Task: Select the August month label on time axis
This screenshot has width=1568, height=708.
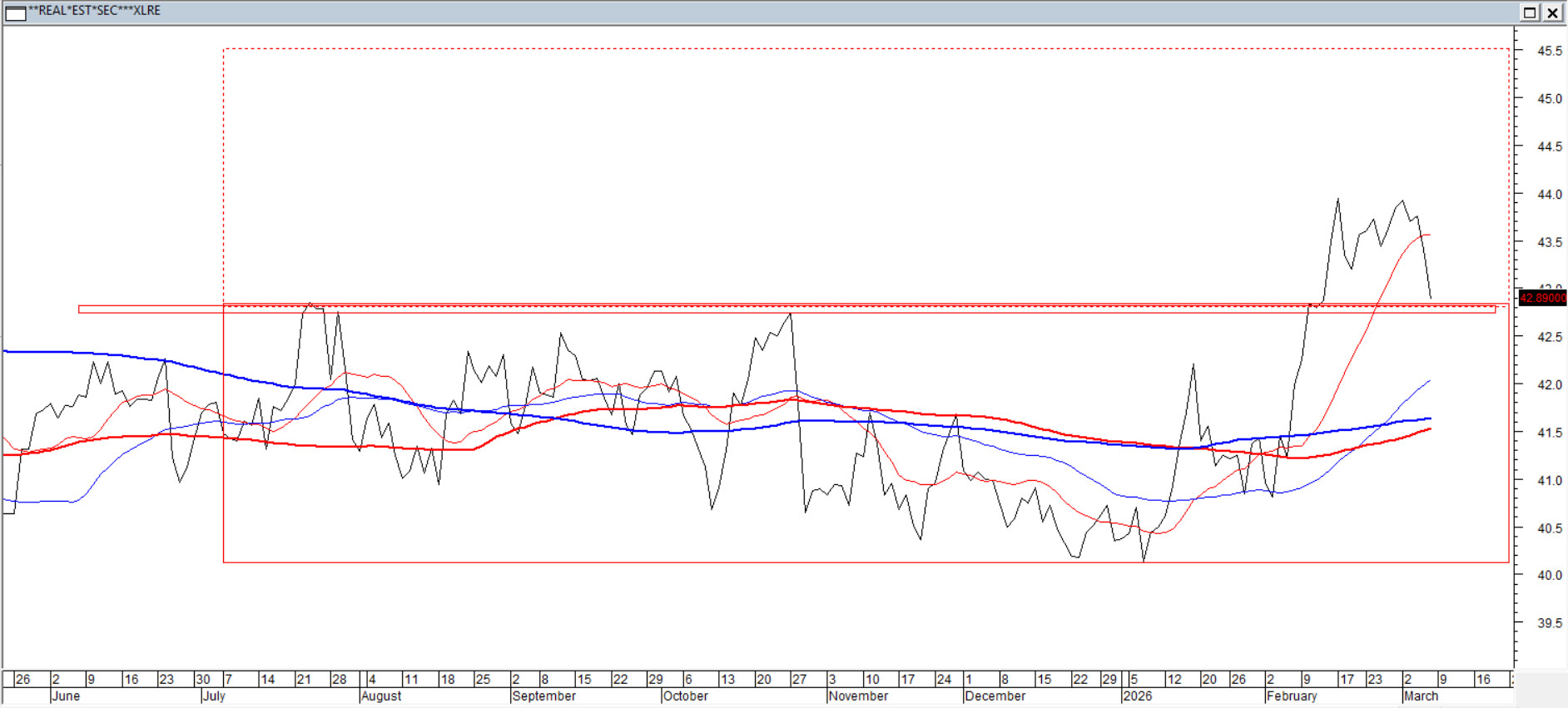Action: point(381,696)
